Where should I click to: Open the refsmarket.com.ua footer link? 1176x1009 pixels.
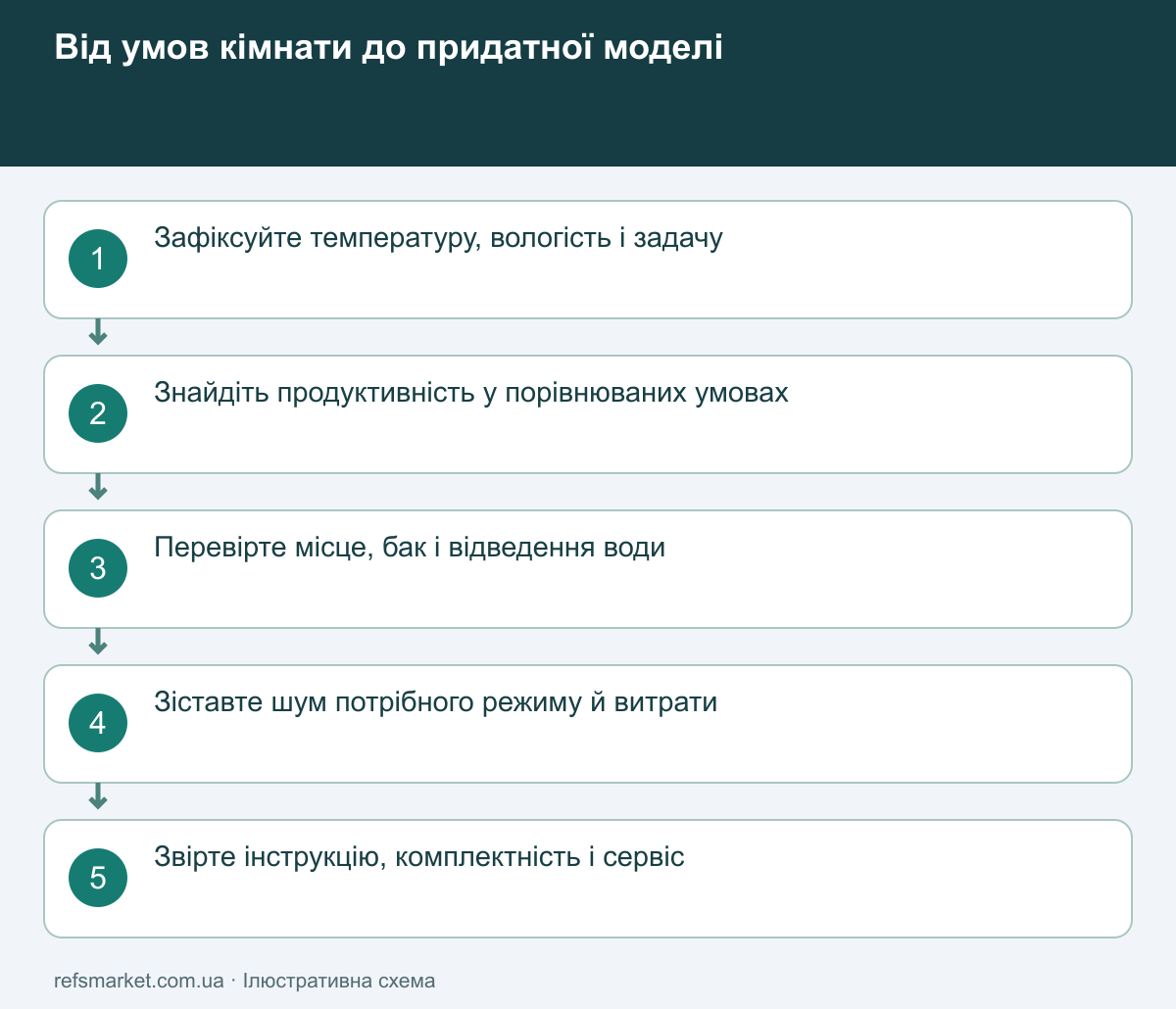click(139, 981)
